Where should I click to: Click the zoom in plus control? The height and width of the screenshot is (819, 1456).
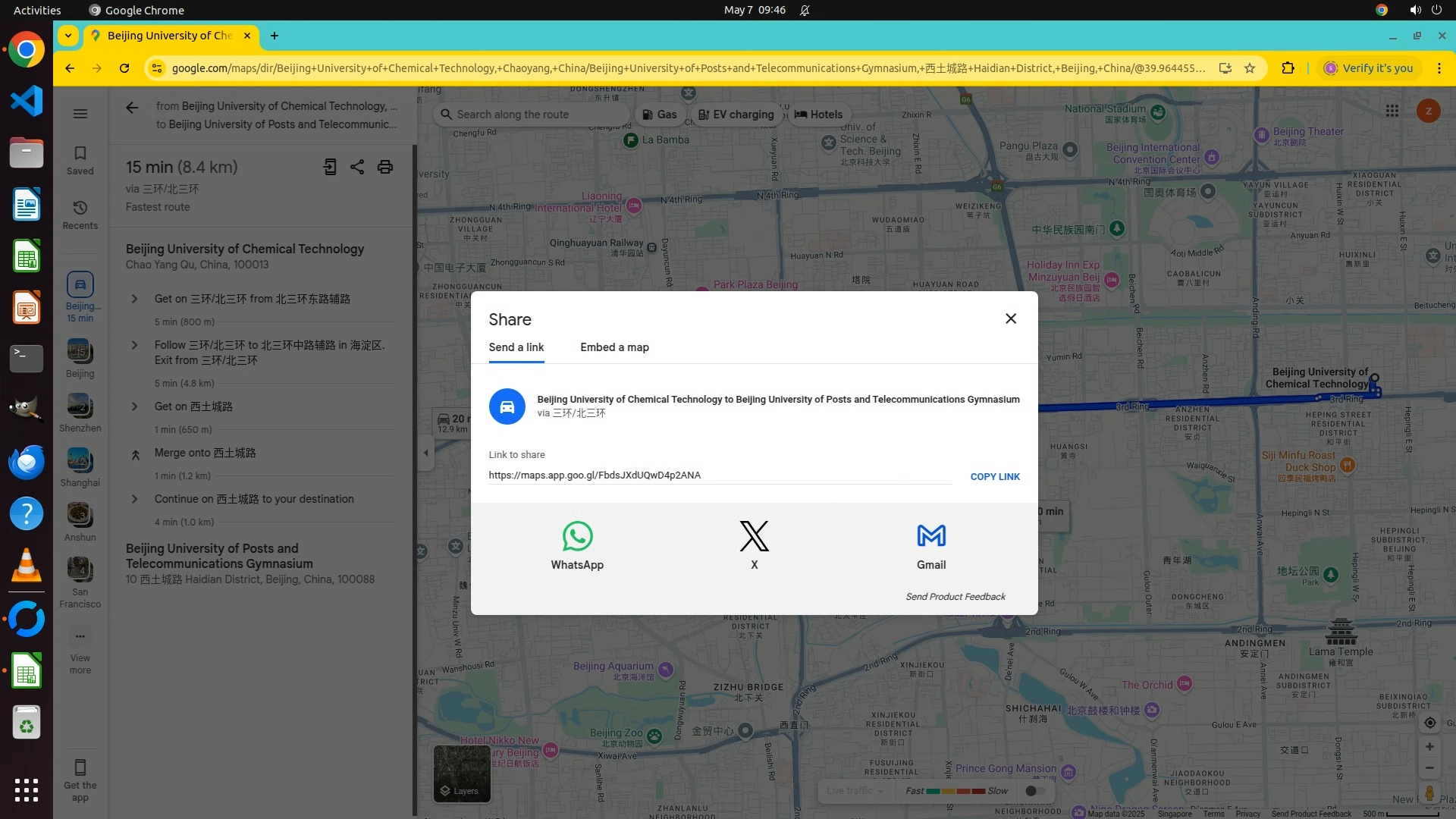1429,747
